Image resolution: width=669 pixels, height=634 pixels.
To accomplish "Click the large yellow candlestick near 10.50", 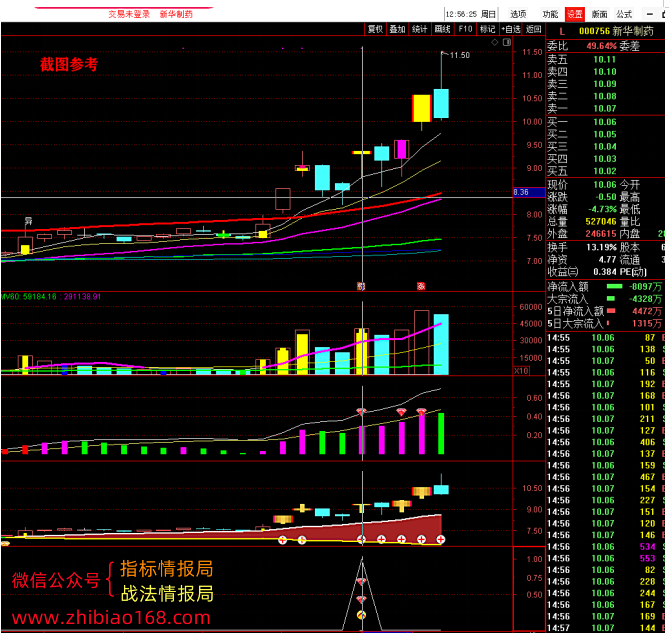I will click(x=422, y=108).
